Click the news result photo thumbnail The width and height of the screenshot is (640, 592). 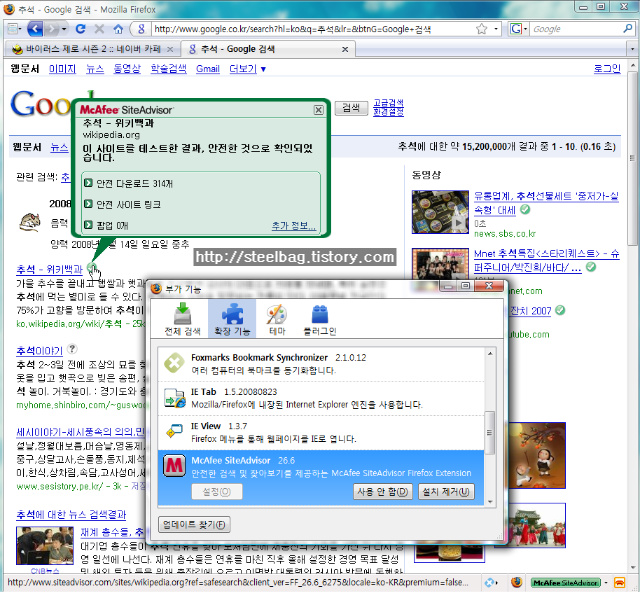coord(45,546)
